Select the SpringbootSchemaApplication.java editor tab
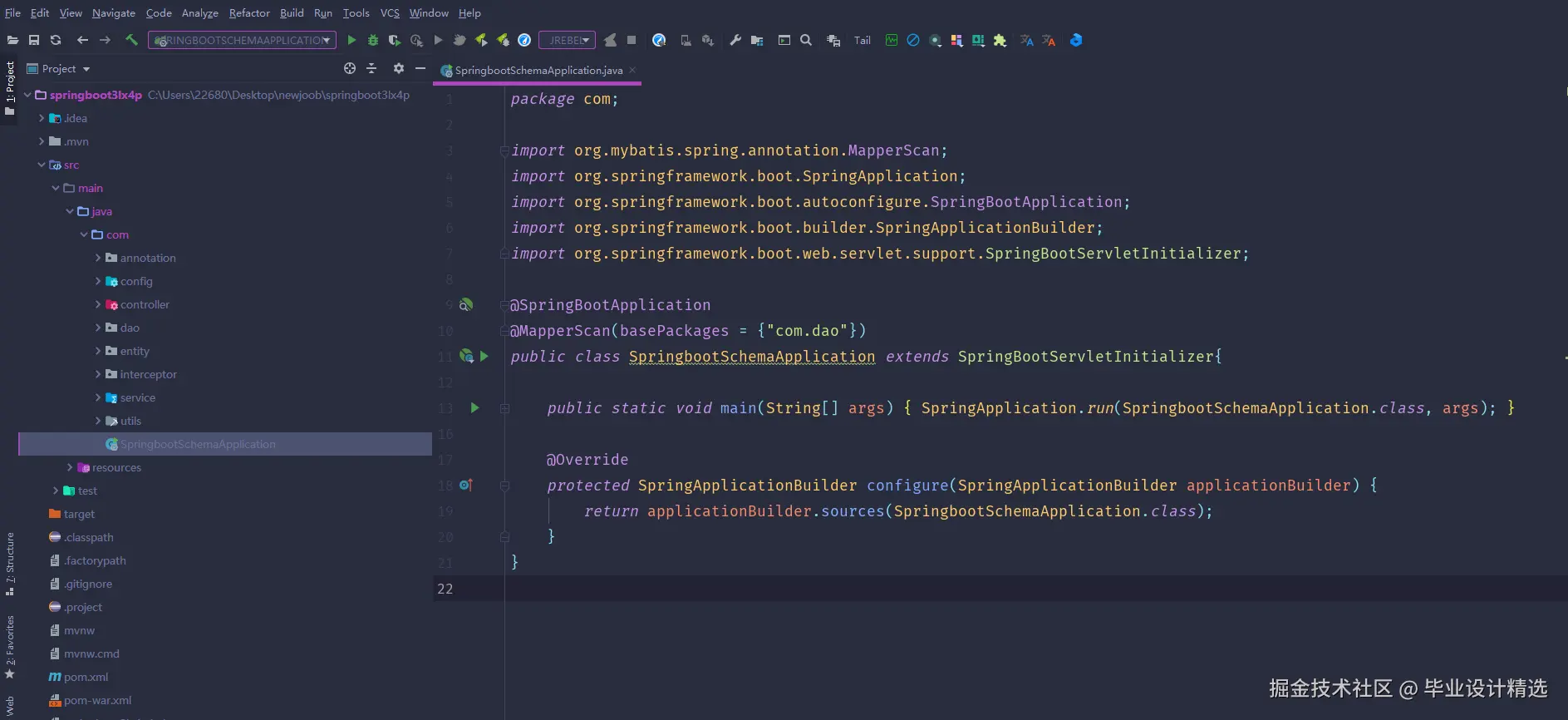This screenshot has width=1568, height=720. coord(538,71)
